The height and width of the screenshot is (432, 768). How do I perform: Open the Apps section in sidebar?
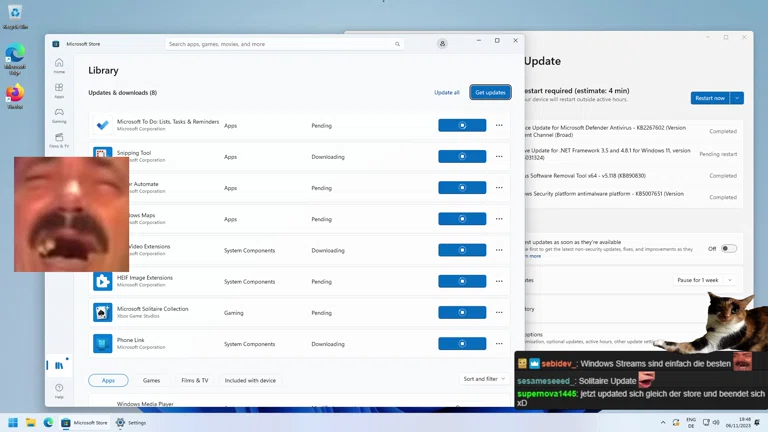click(x=59, y=90)
